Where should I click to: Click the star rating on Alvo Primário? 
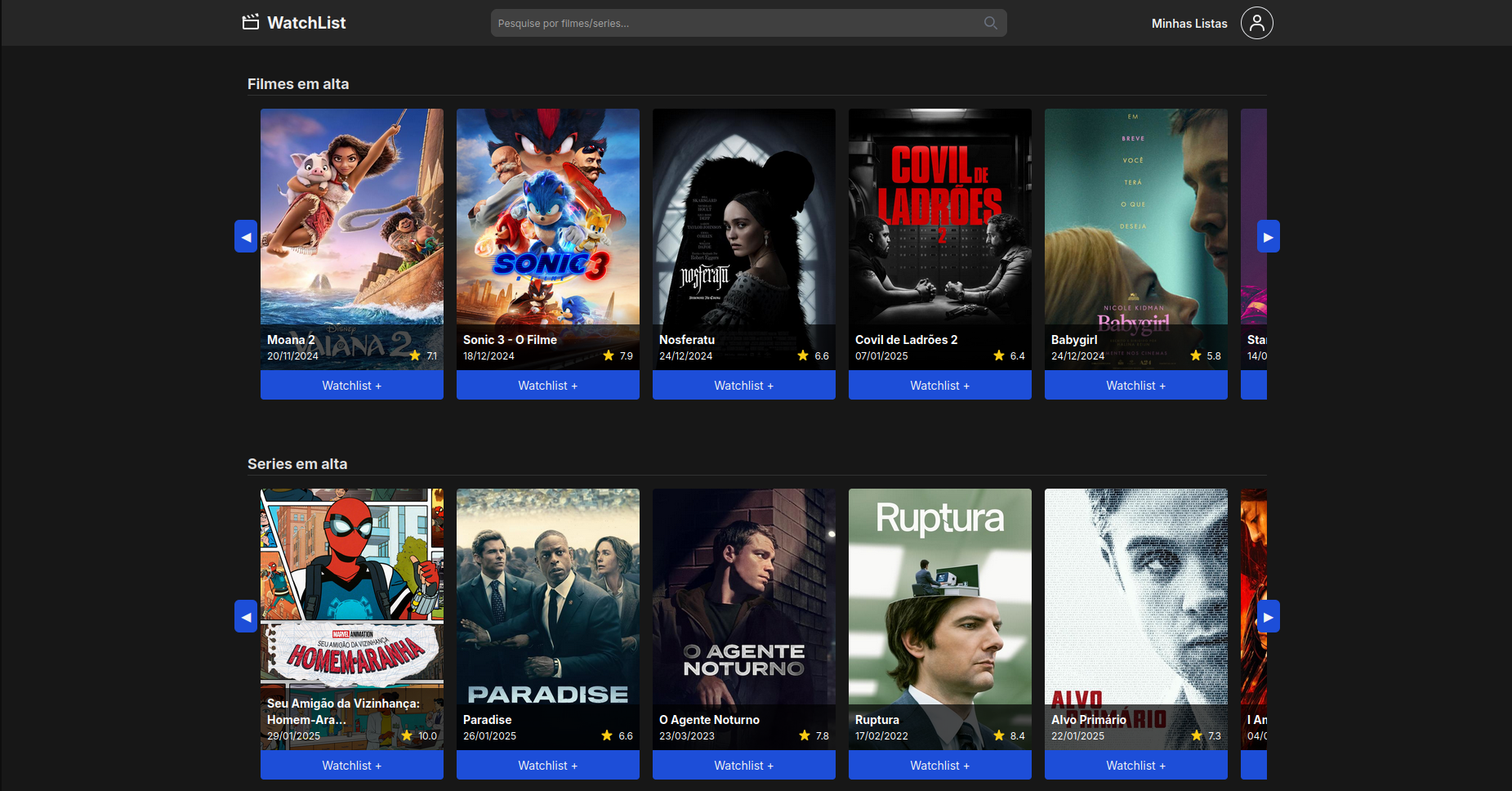pyautogui.click(x=1206, y=735)
